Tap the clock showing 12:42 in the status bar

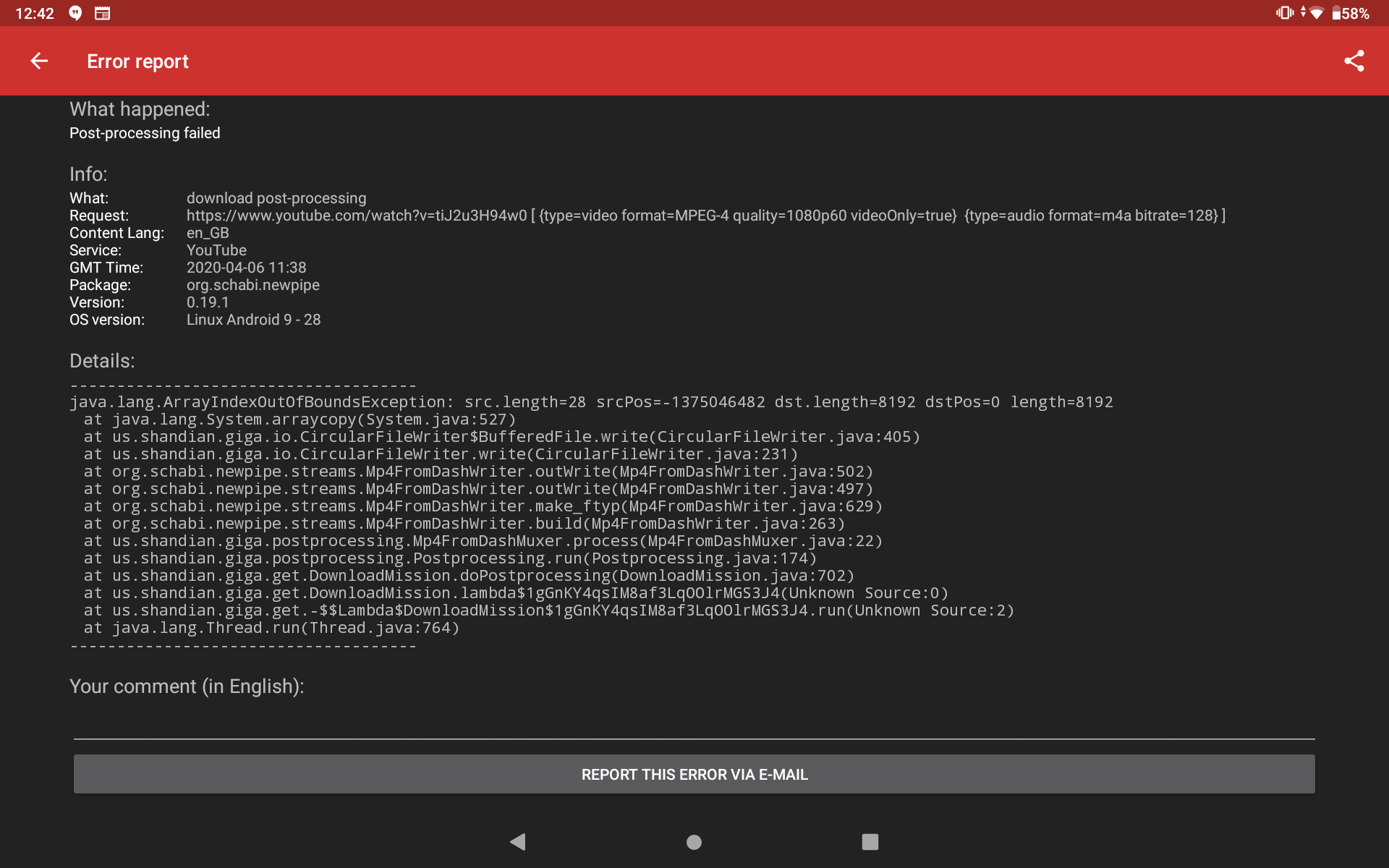[x=33, y=12]
